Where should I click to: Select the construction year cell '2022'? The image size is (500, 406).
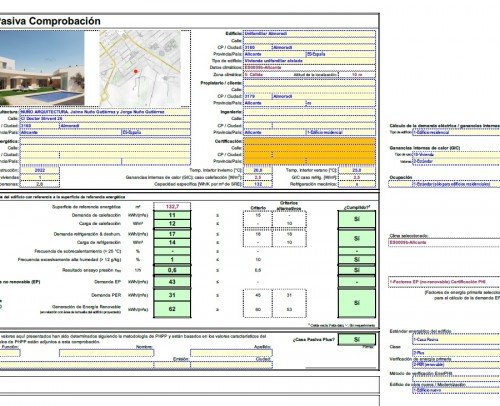[40, 170]
